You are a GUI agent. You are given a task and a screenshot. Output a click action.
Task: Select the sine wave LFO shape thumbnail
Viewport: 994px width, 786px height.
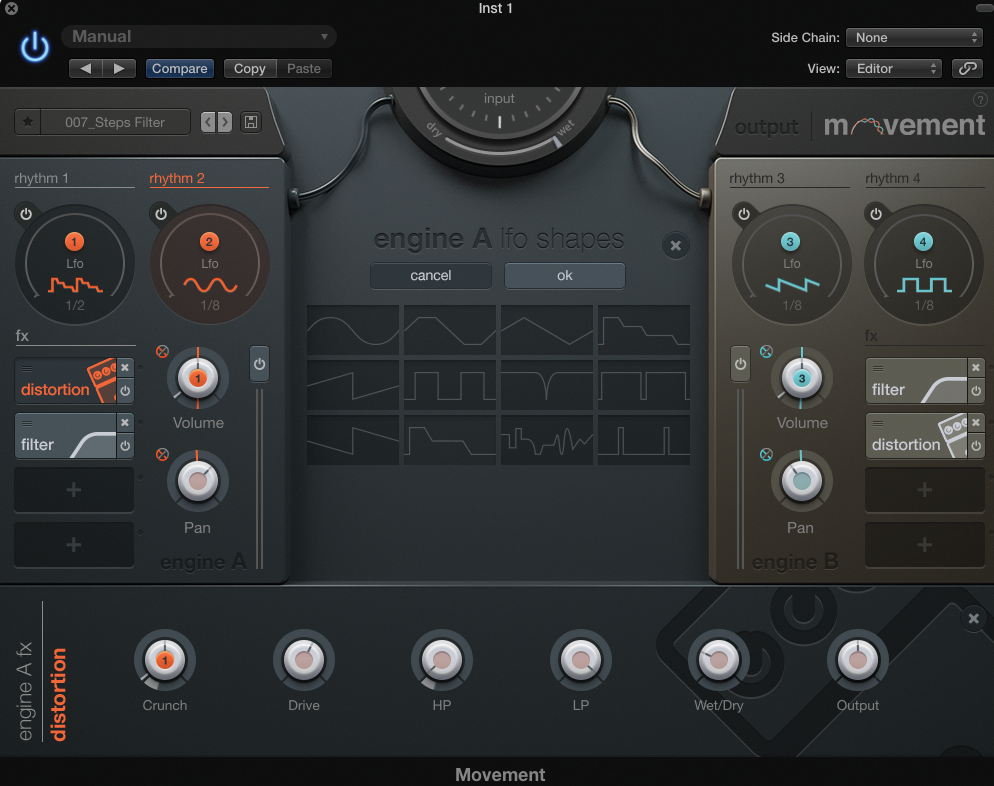click(353, 330)
